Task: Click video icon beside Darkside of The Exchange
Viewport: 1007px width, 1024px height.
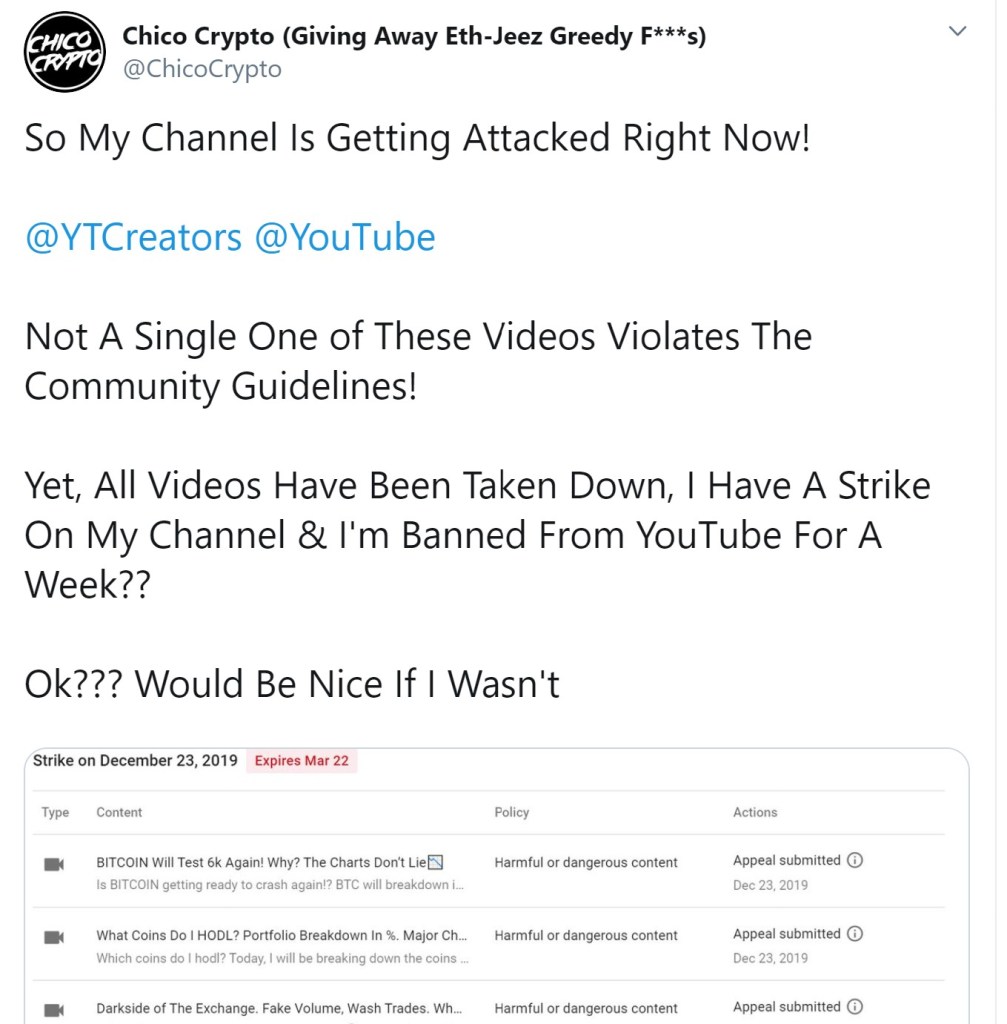Action: tap(54, 1009)
